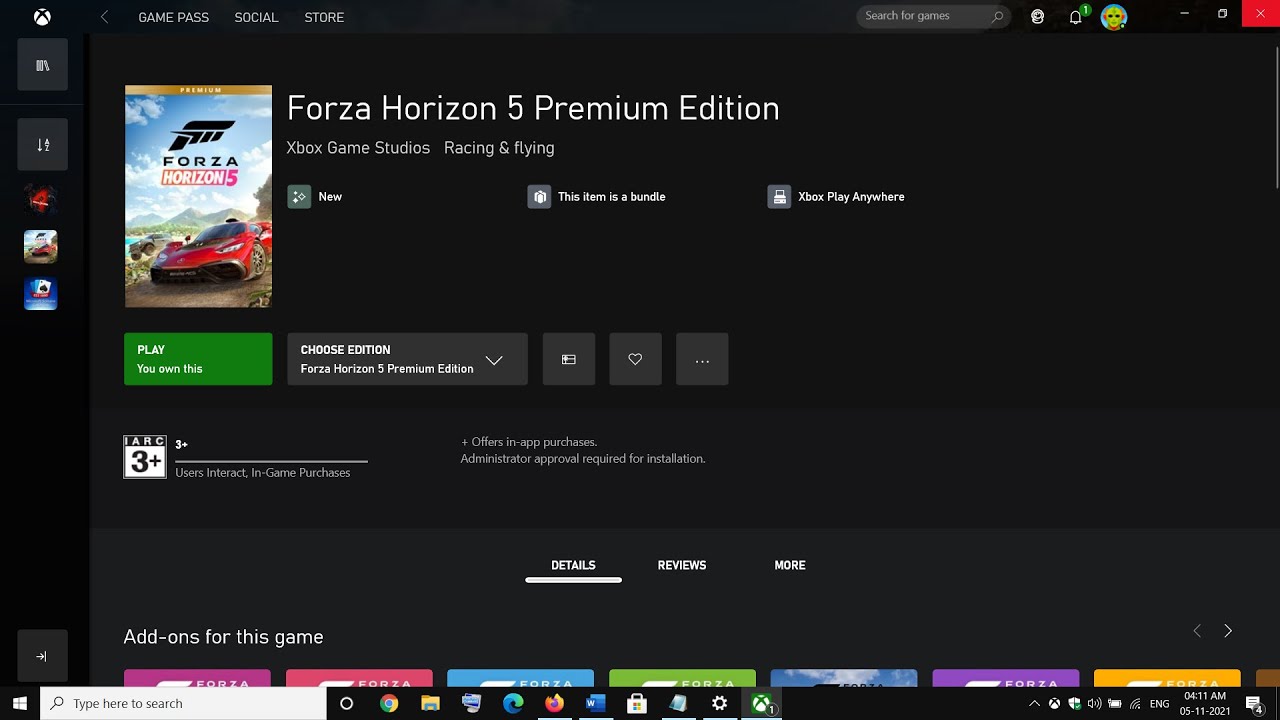This screenshot has width=1280, height=720.
Task: Open the notifications bell
Action: (x=1075, y=17)
